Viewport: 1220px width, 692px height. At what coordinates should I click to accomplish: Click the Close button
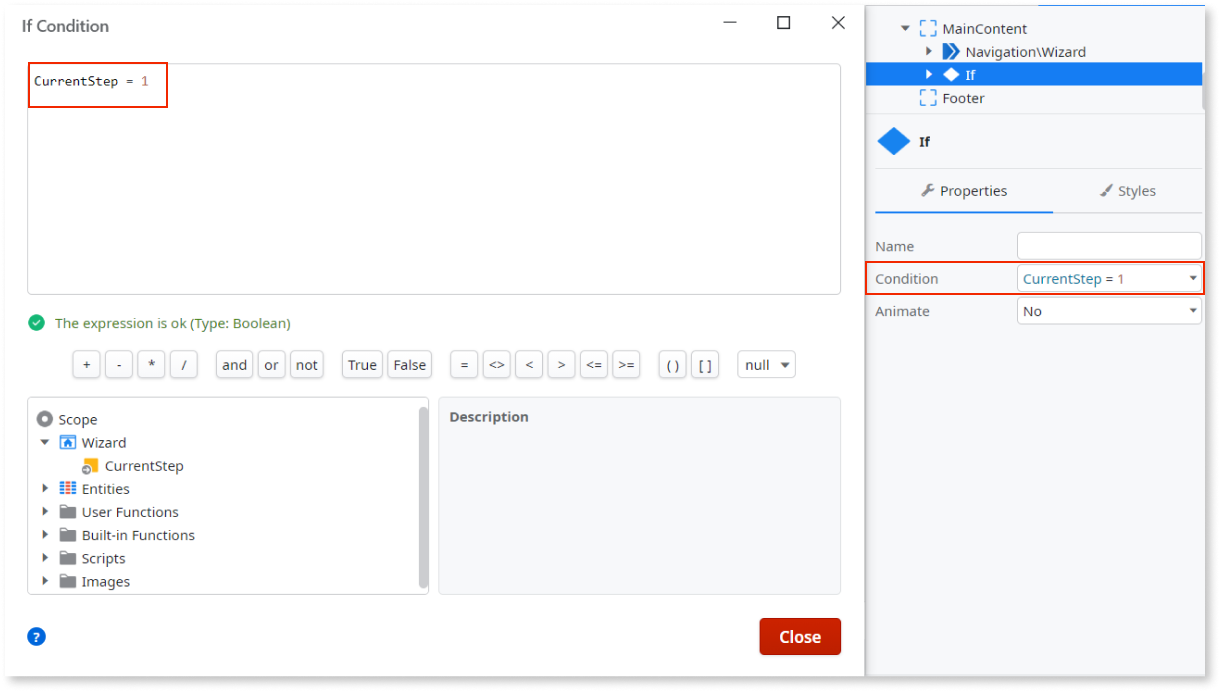[800, 636]
